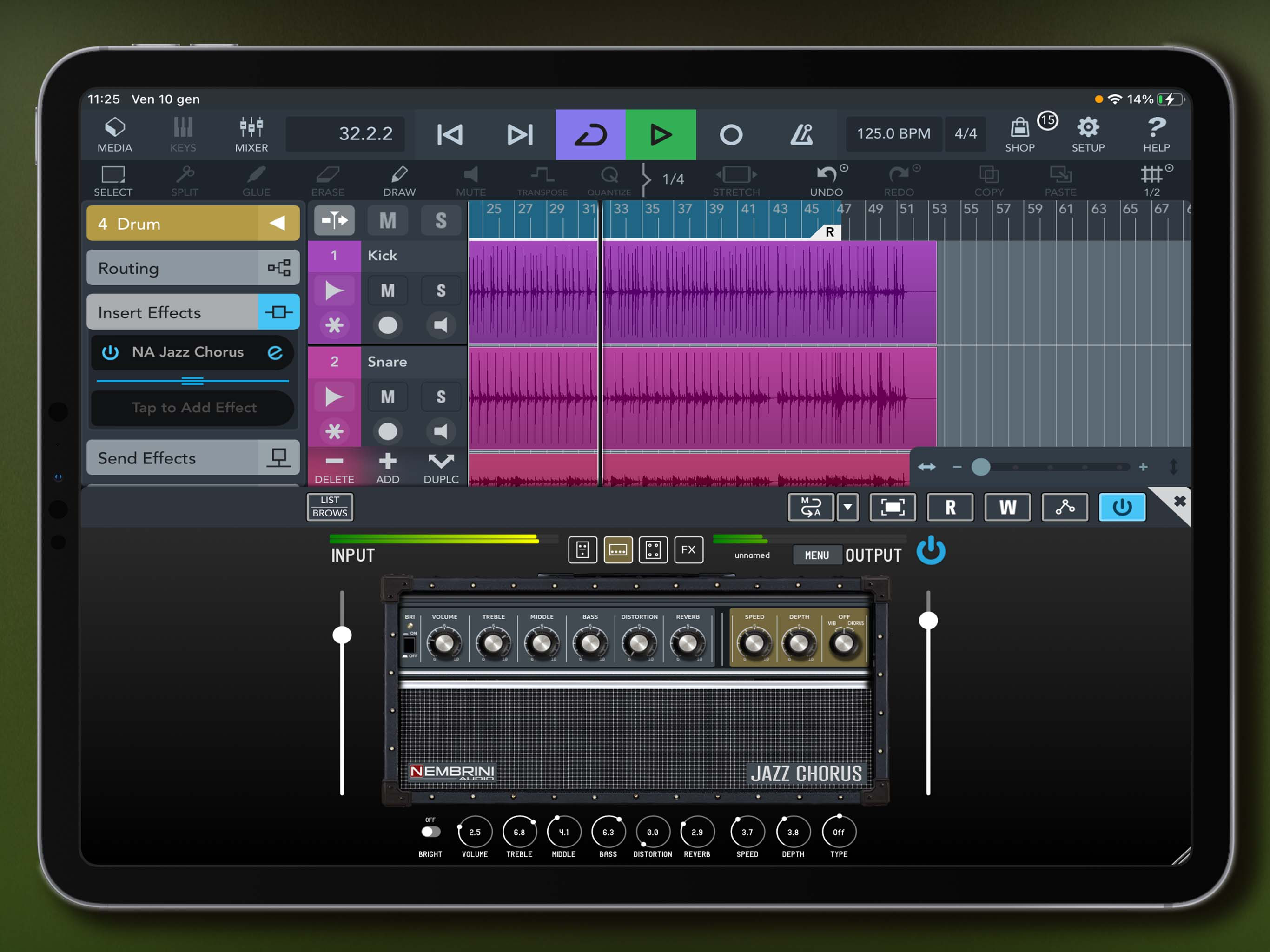
Task: Duplicate the selected track
Action: pos(441,469)
